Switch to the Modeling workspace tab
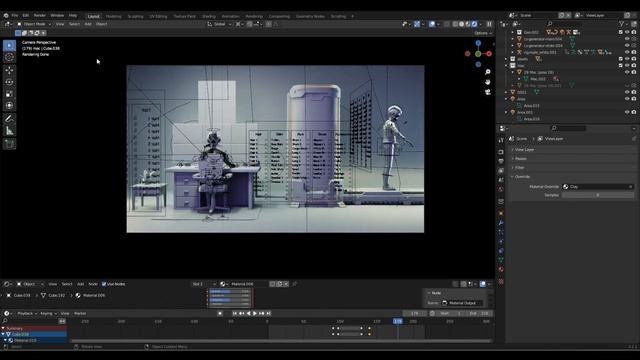Screen dimensions: 640x360 pos(113,16)
